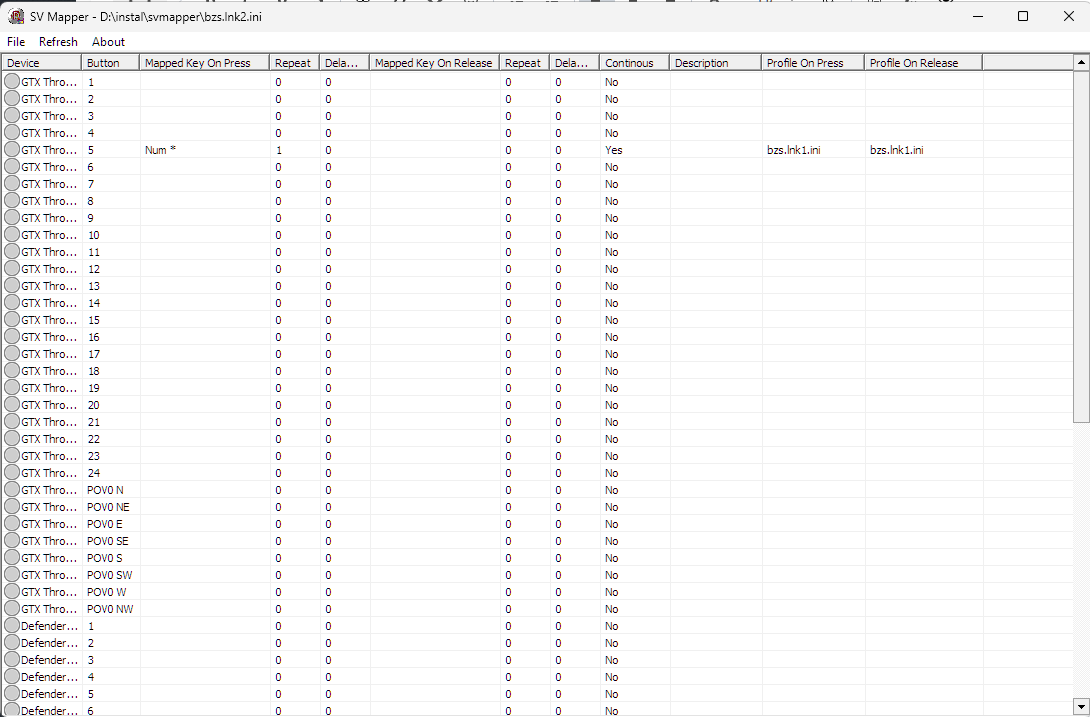Open the Refresh menu
Image resolution: width=1090 pixels, height=717 pixels.
(x=58, y=42)
